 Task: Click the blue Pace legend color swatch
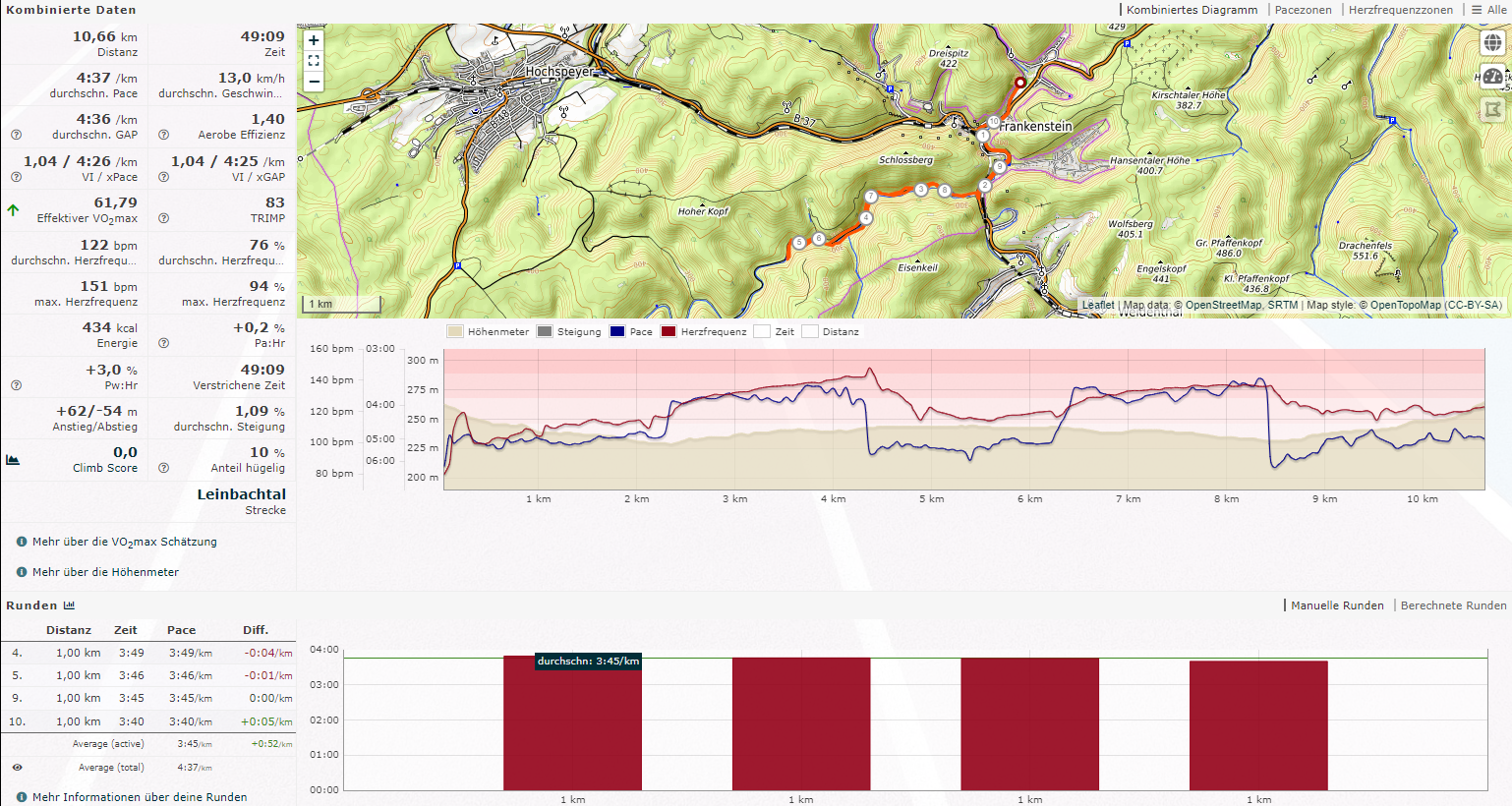[x=617, y=332]
